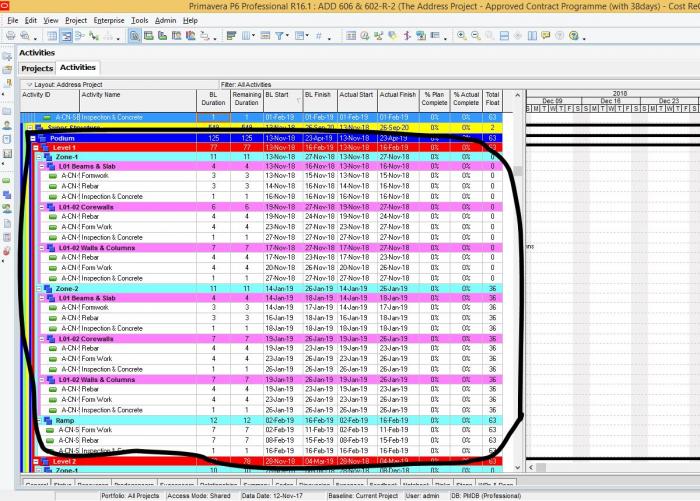
Task: Collapse the first Zone-1 group
Action: (x=39, y=157)
